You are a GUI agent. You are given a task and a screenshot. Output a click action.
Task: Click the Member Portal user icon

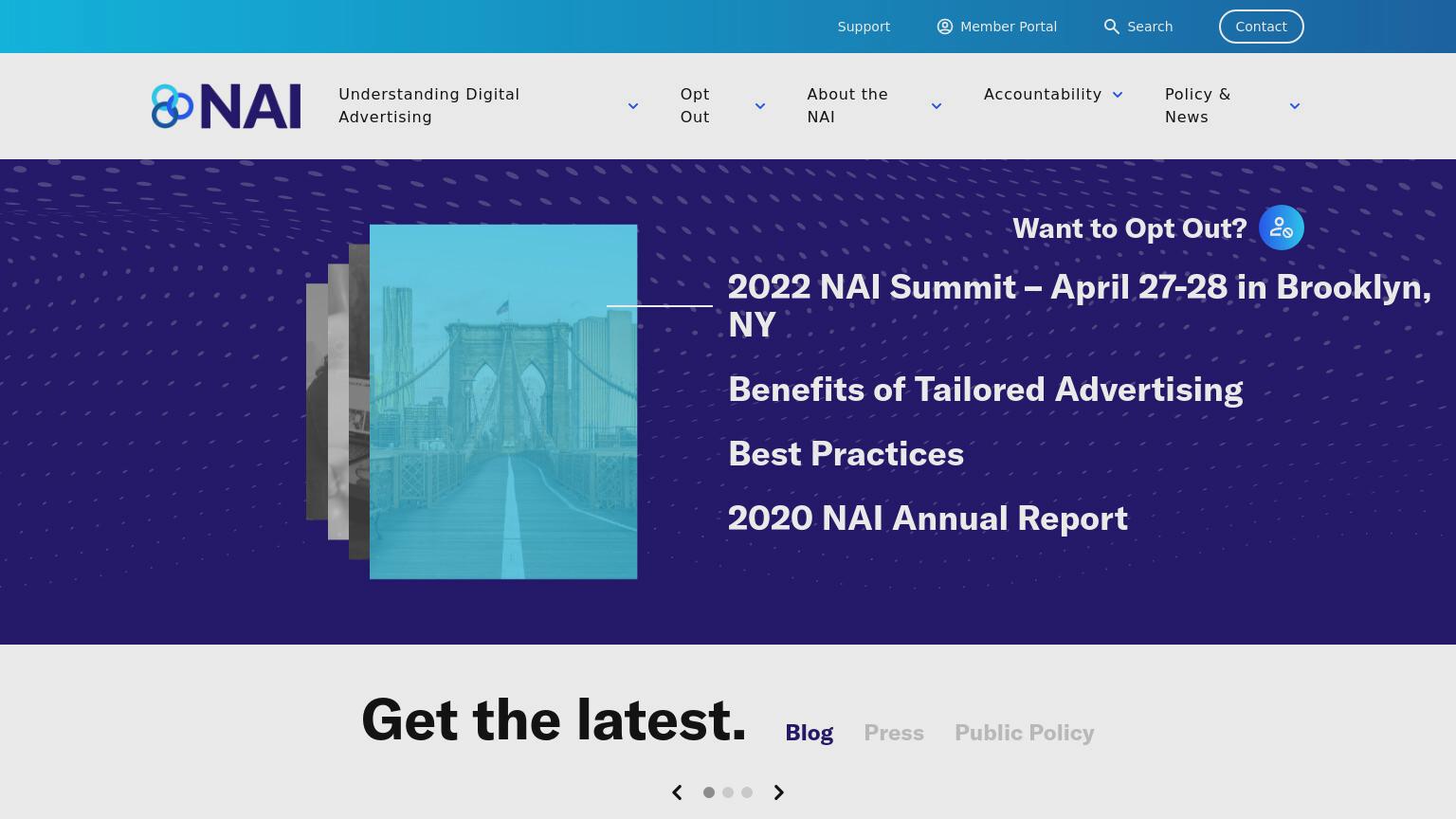(x=945, y=27)
